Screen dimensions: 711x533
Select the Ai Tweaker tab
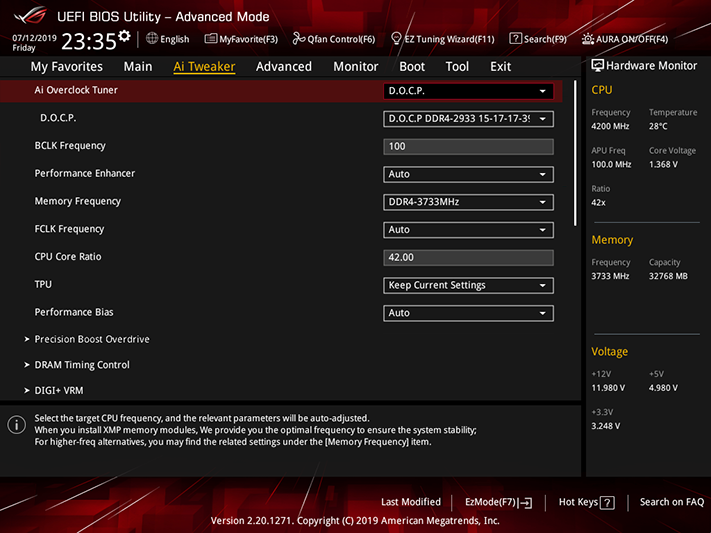coord(204,67)
